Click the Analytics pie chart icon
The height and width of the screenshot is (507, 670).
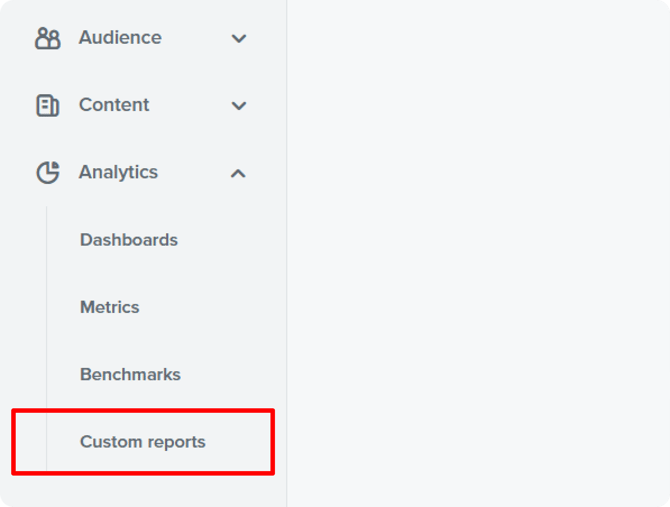pyautogui.click(x=47, y=172)
